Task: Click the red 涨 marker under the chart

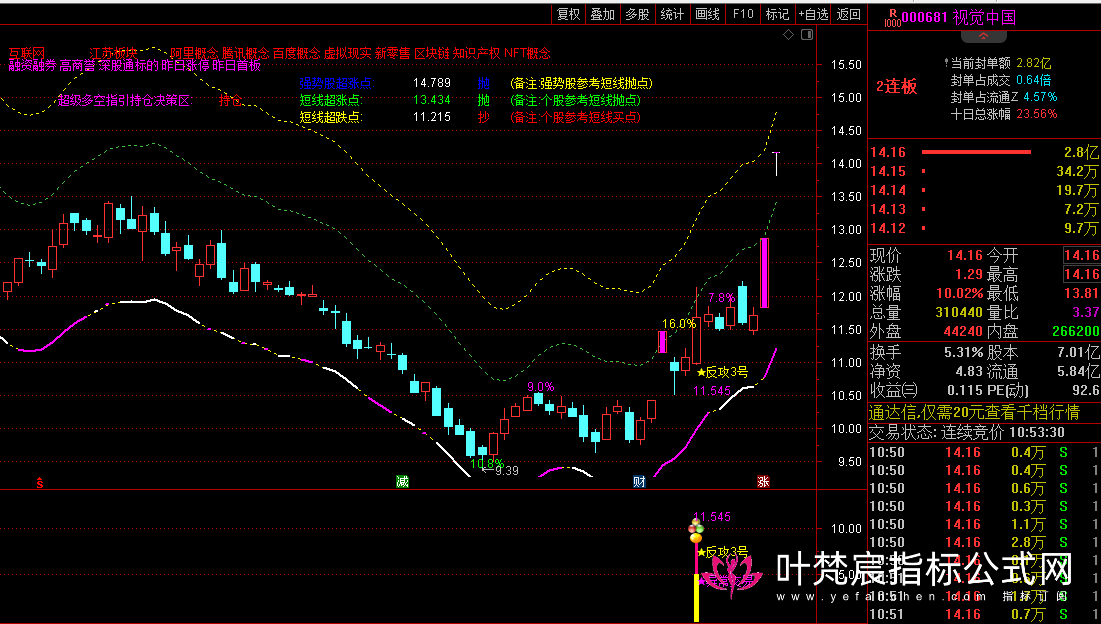Action: (763, 482)
